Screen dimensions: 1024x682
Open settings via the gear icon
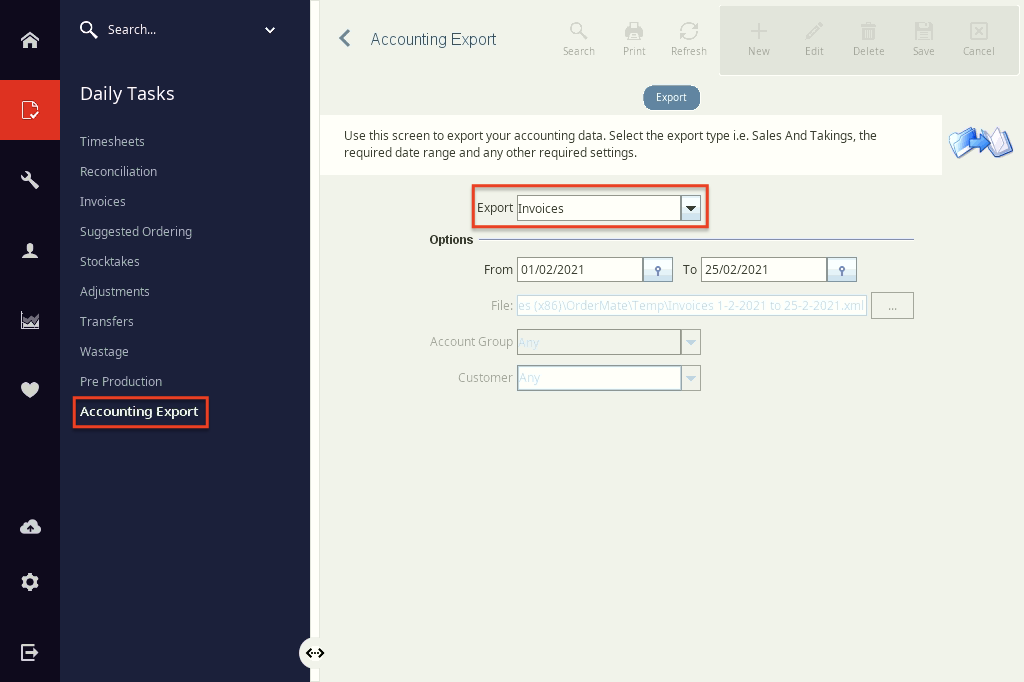(x=29, y=581)
